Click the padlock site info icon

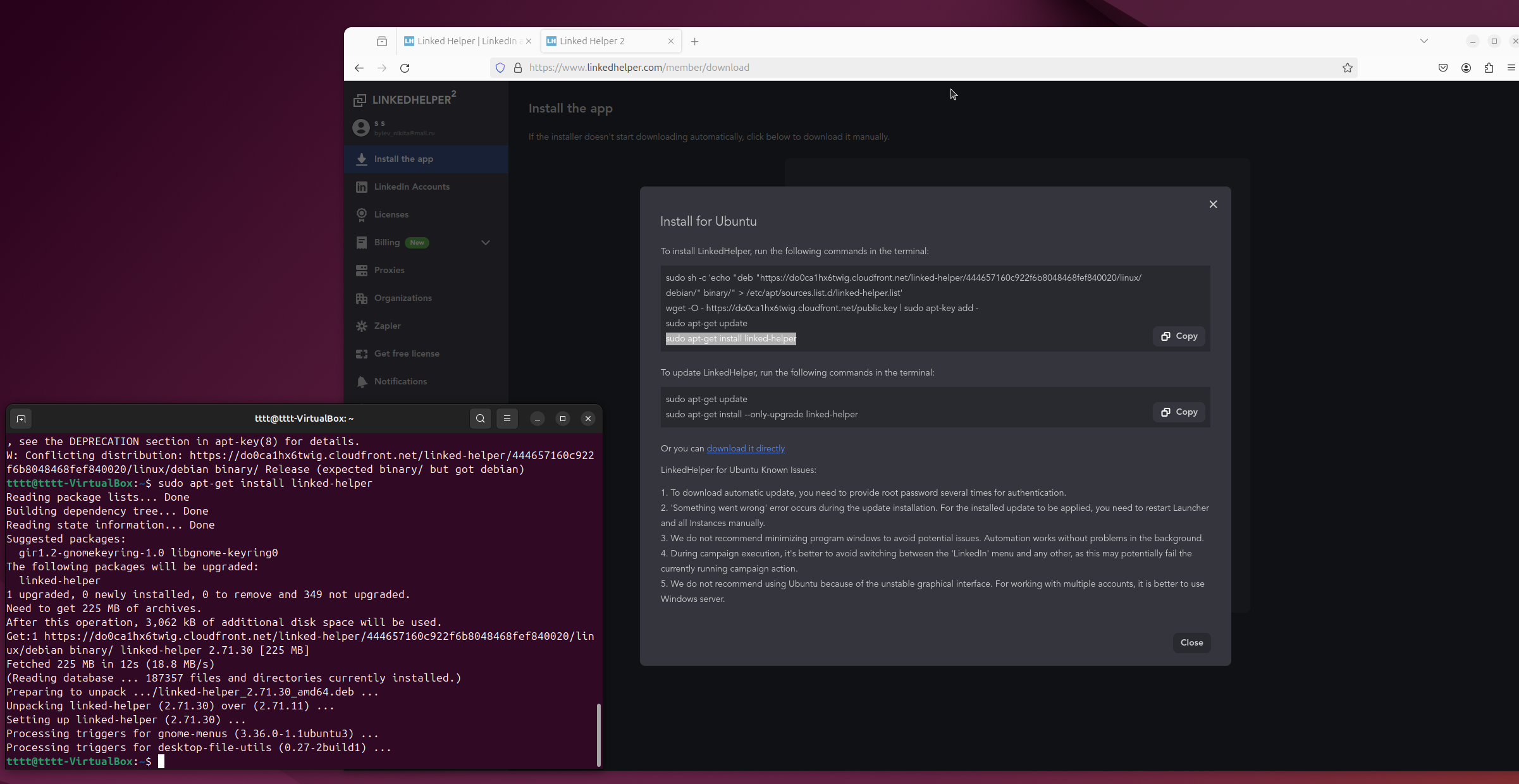tap(518, 68)
